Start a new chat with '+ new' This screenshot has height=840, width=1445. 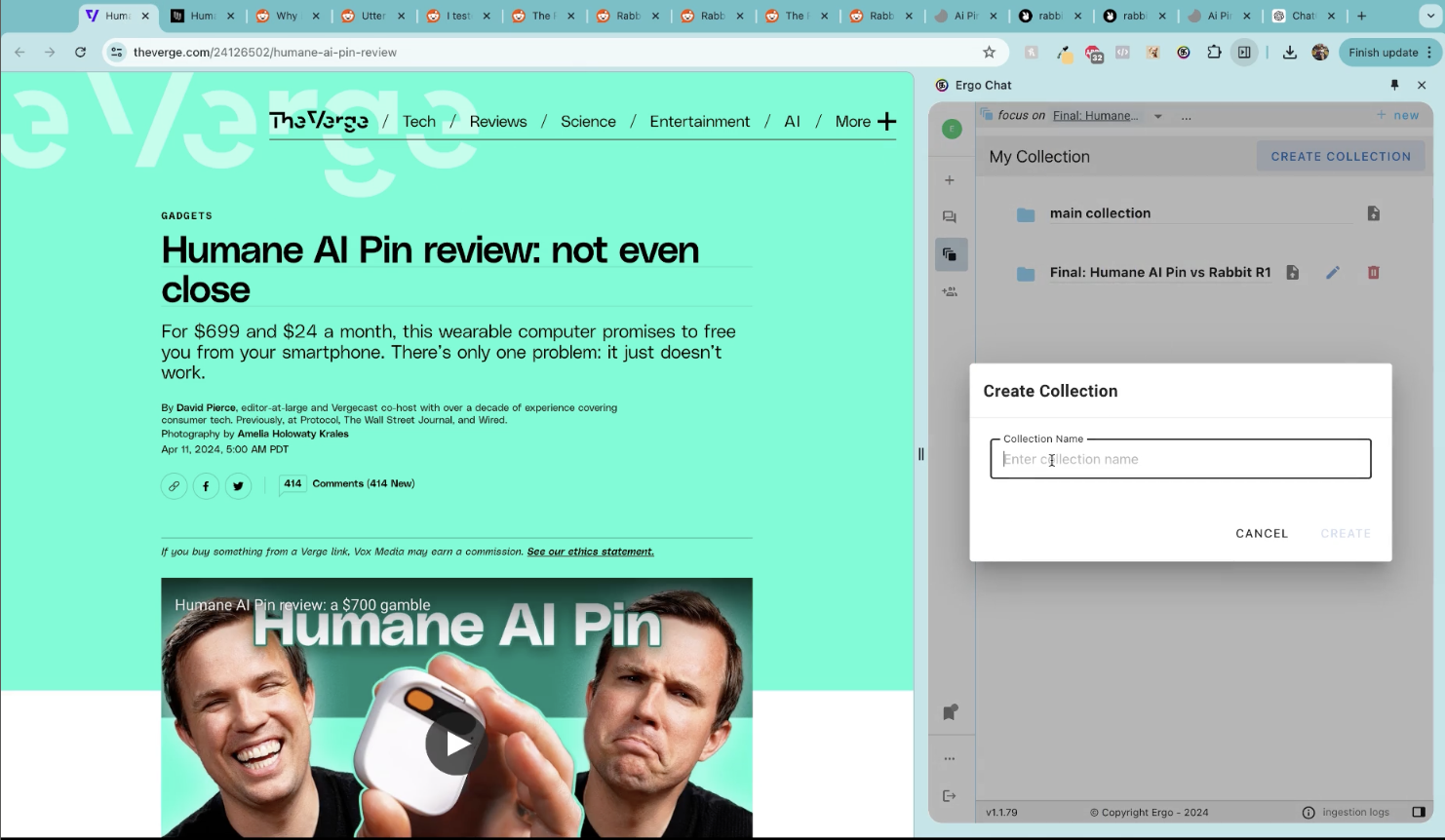point(1397,115)
